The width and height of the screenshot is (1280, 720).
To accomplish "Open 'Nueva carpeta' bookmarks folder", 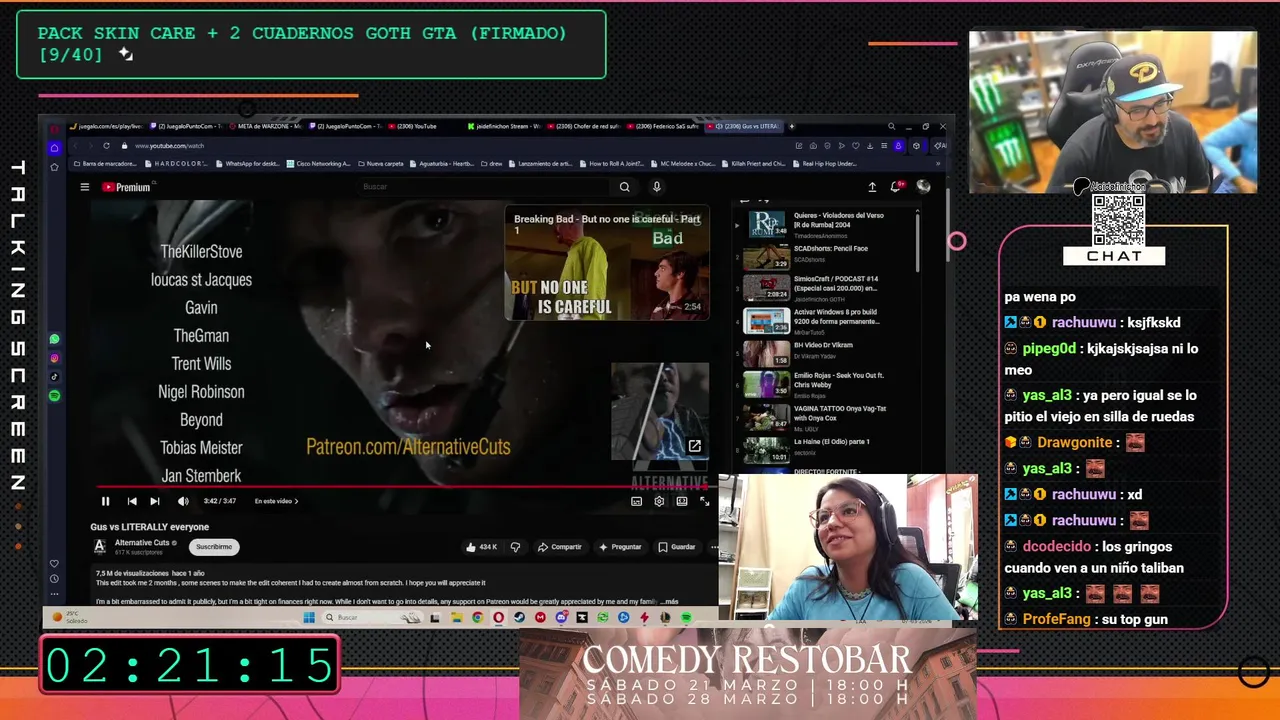I will [x=380, y=164].
